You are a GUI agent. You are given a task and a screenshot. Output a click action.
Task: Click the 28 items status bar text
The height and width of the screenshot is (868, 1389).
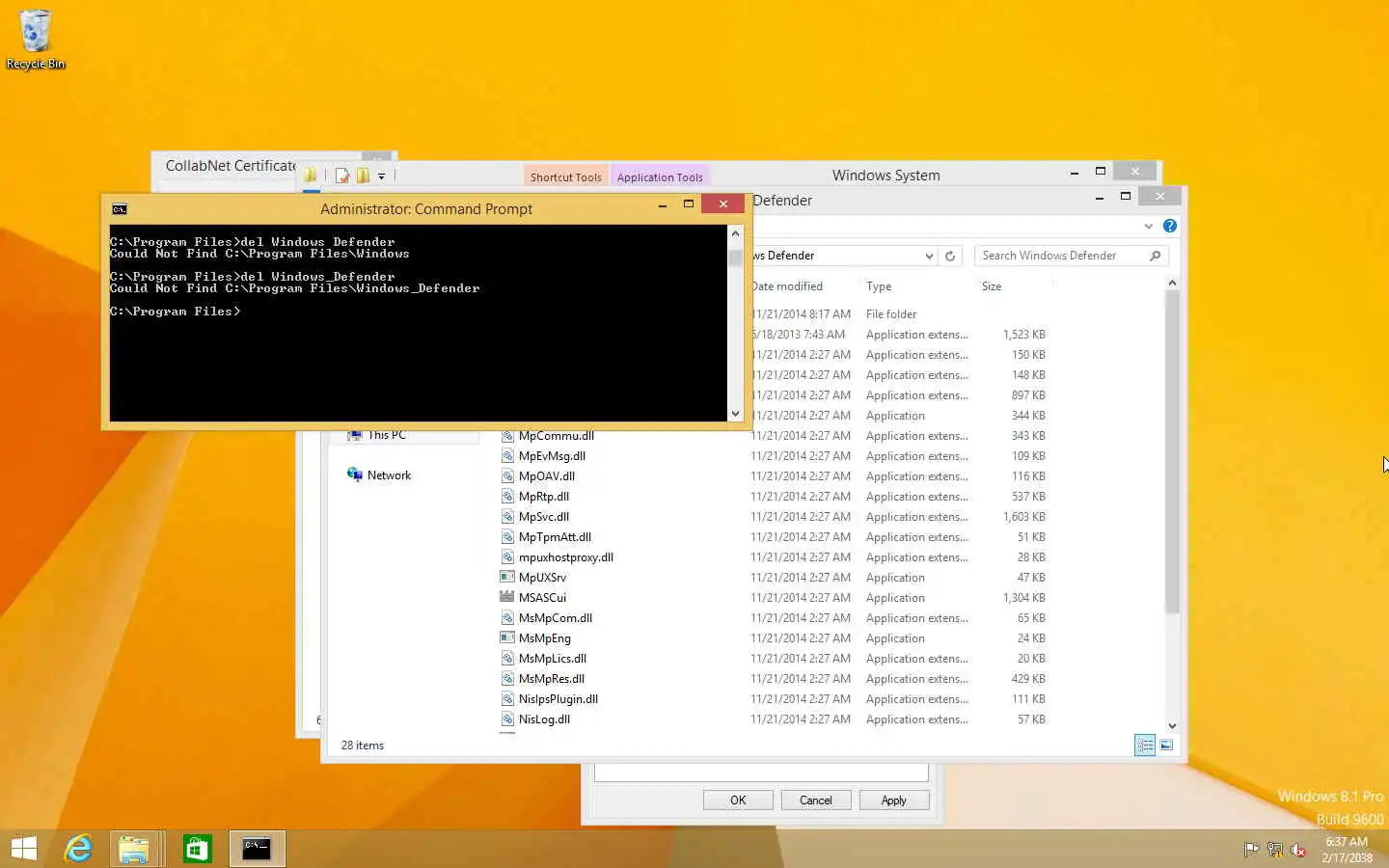point(363,746)
